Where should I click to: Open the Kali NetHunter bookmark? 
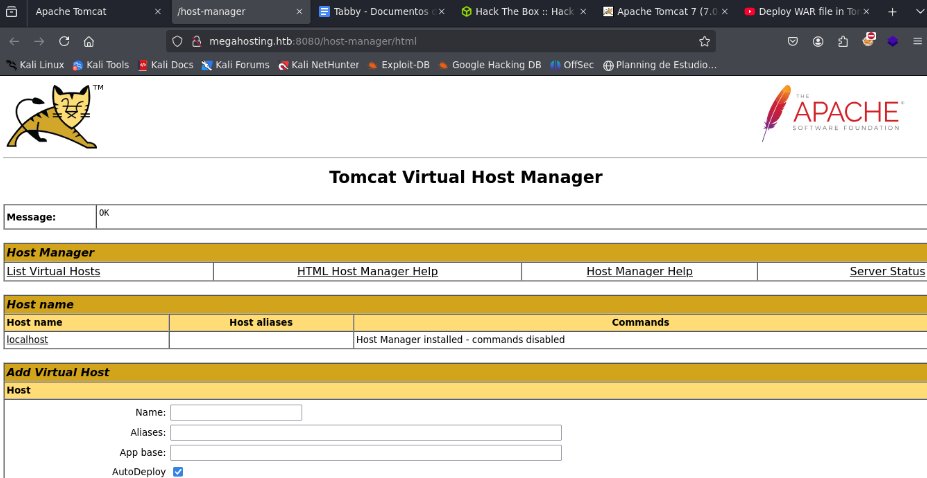[319, 65]
